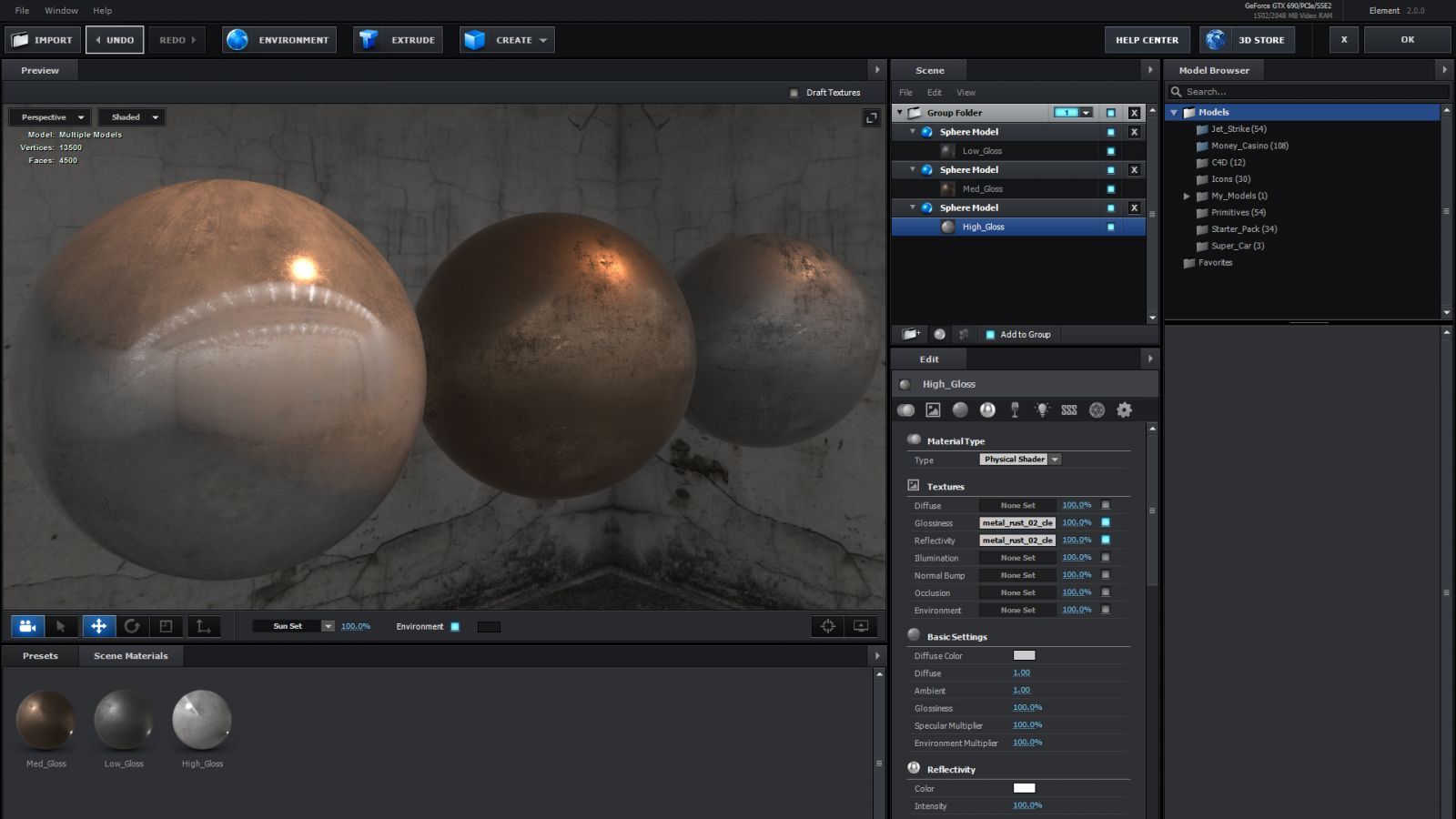Click the rotate tool icon below the preview
This screenshot has width=1456, height=819.
coord(132,626)
